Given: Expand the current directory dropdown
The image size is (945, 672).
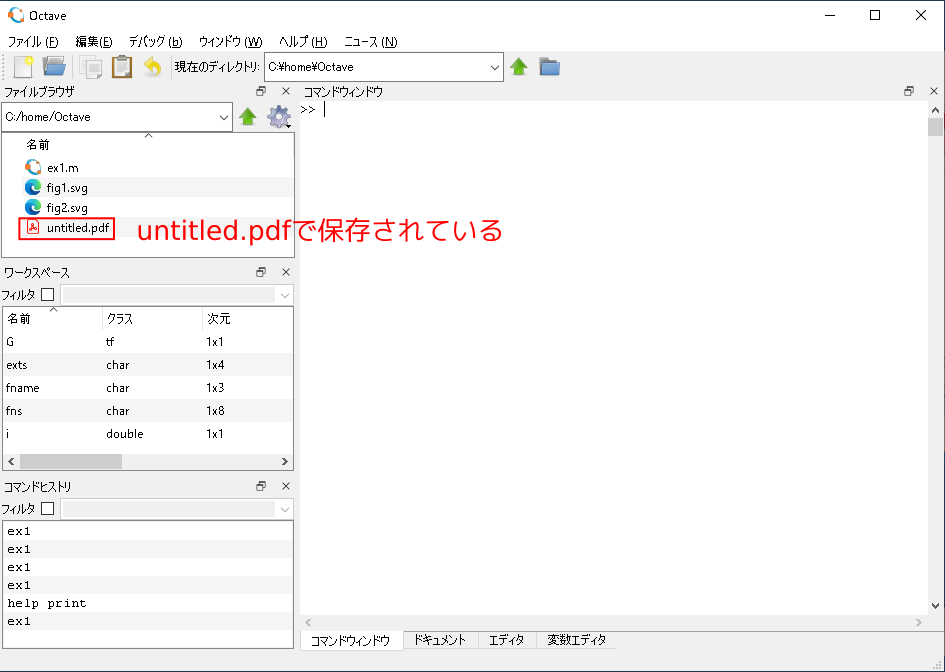Looking at the screenshot, I should coord(495,67).
